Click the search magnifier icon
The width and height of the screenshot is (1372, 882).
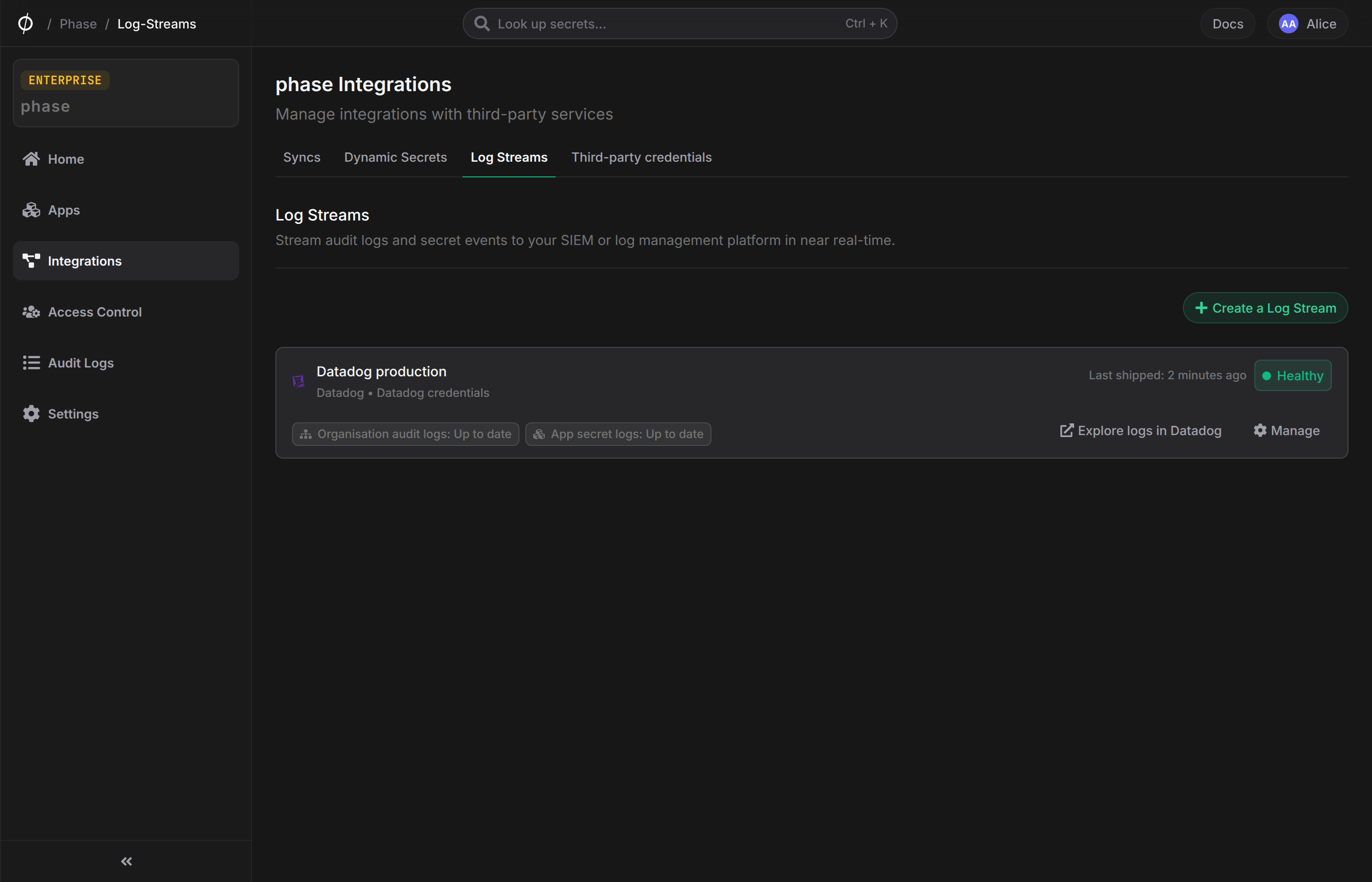coord(482,24)
